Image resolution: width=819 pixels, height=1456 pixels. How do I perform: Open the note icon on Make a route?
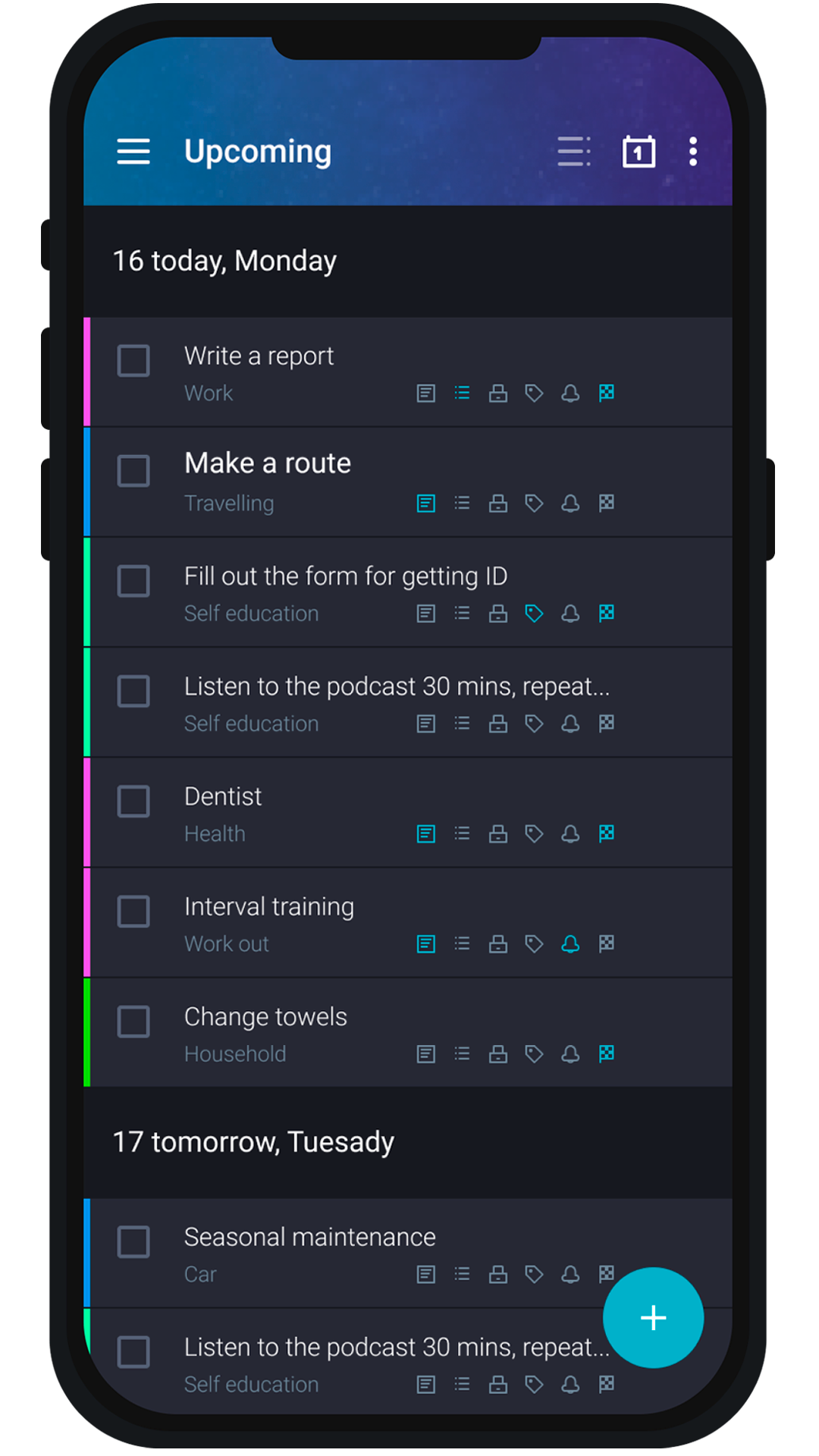426,504
